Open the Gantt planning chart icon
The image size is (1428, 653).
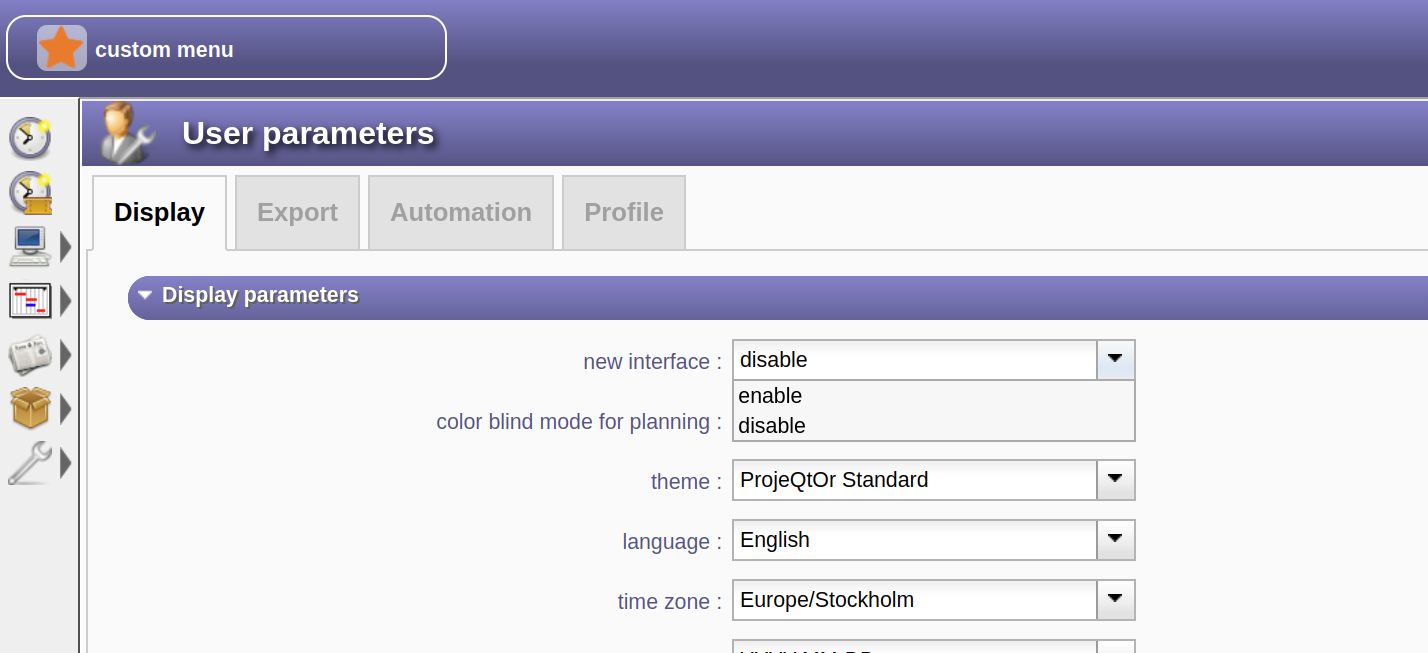click(29, 300)
